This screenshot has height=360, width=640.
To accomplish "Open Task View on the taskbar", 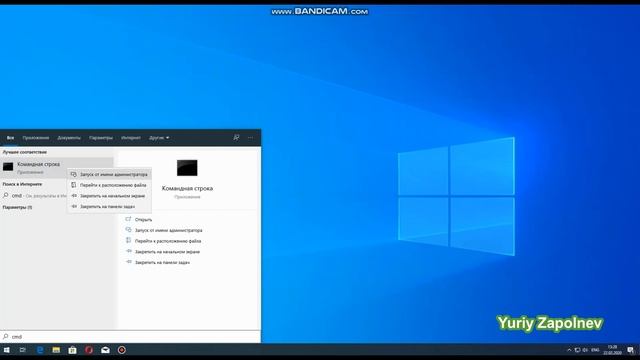I will tap(23, 350).
